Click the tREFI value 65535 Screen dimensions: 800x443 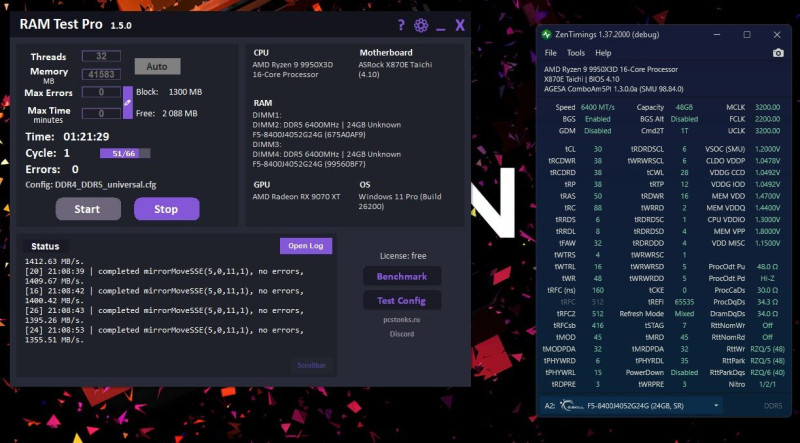(684, 302)
